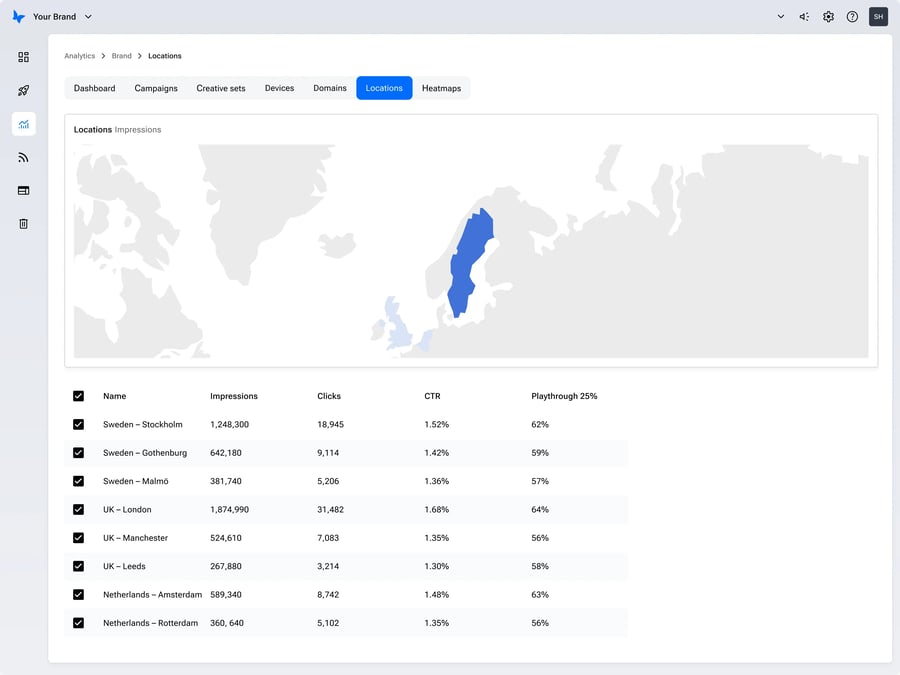
Task: Open the SH user profile button
Action: pos(878,17)
